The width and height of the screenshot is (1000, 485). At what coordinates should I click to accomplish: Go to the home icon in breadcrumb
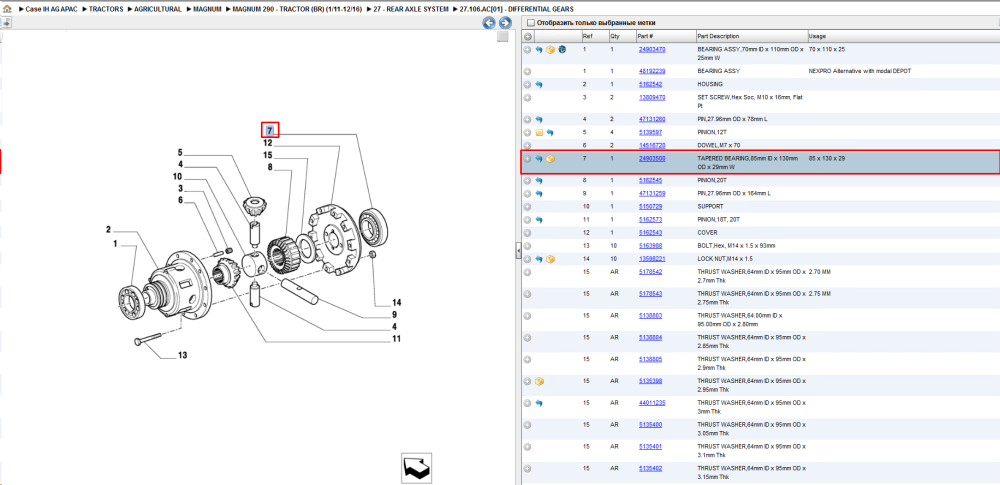(7, 9)
